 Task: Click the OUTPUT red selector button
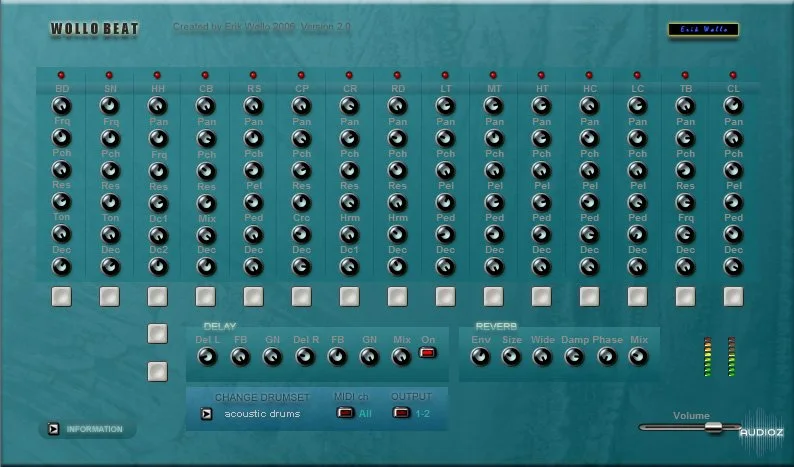[x=401, y=413]
